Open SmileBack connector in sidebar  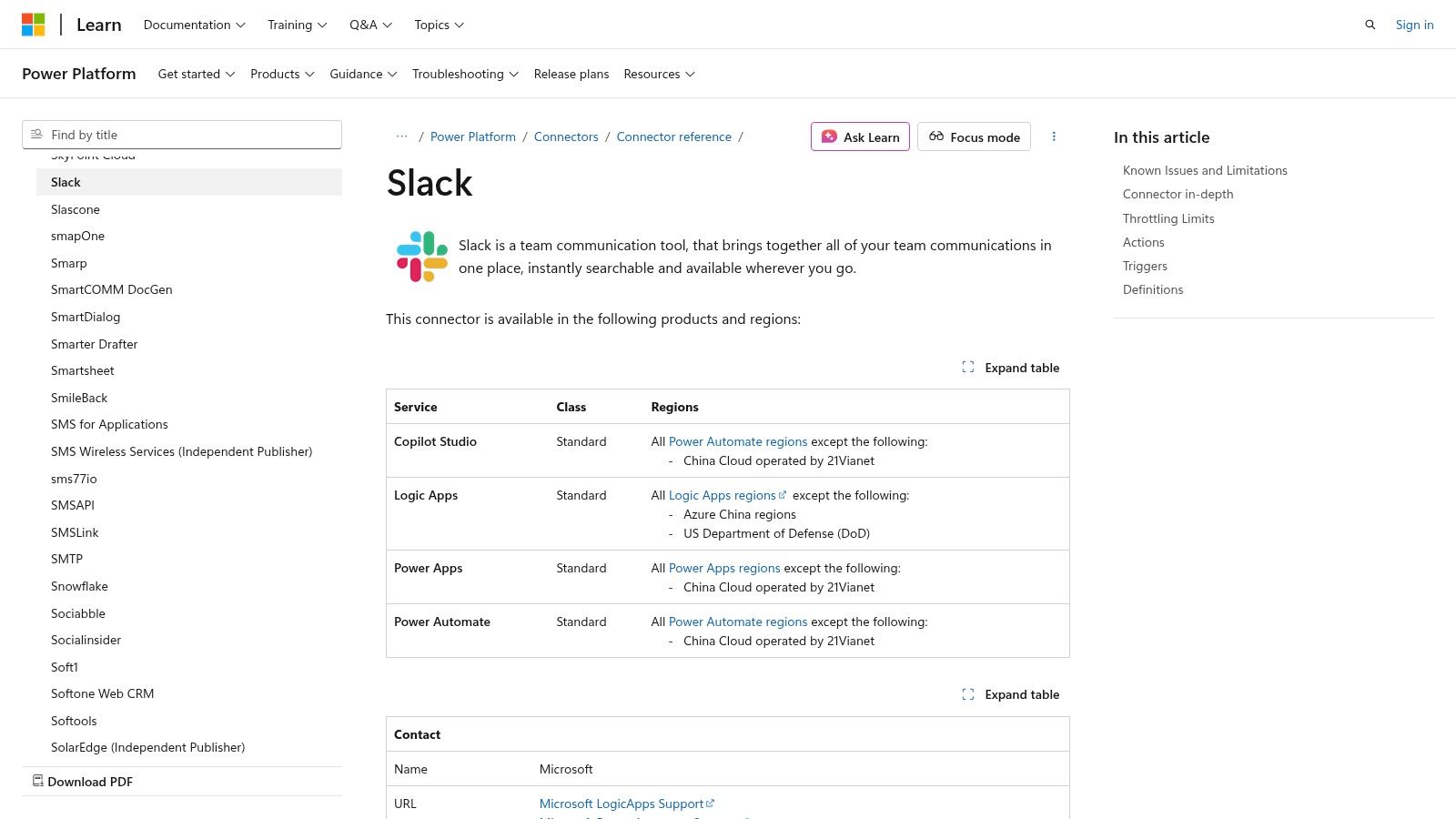click(79, 398)
